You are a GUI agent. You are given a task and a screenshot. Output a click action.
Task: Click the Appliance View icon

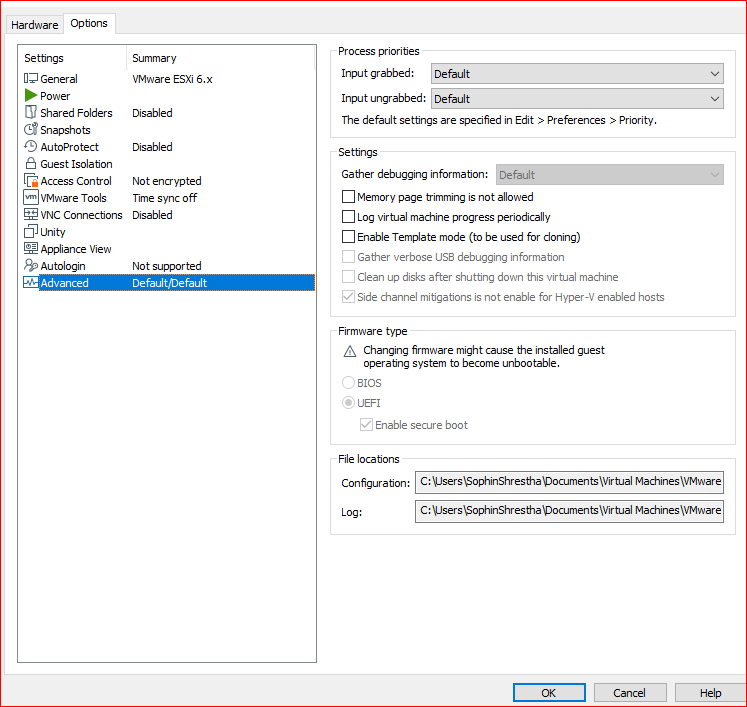click(x=31, y=248)
